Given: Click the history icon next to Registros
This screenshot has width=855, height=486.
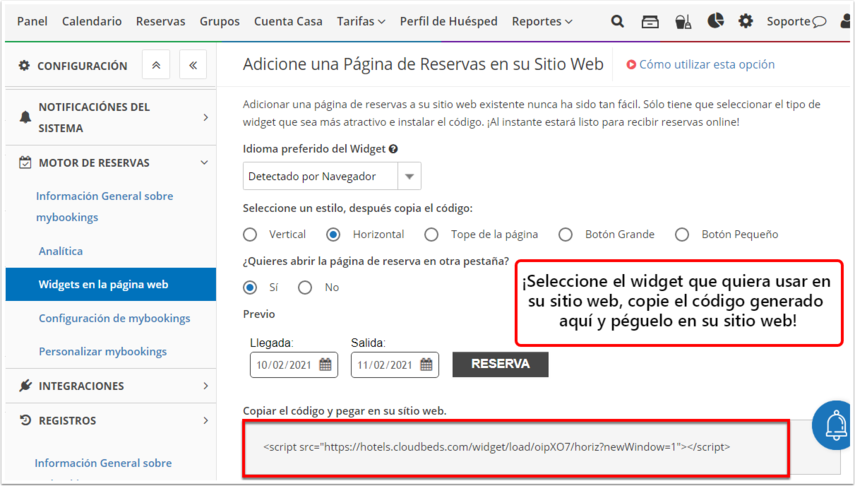Looking at the screenshot, I should click(25, 420).
